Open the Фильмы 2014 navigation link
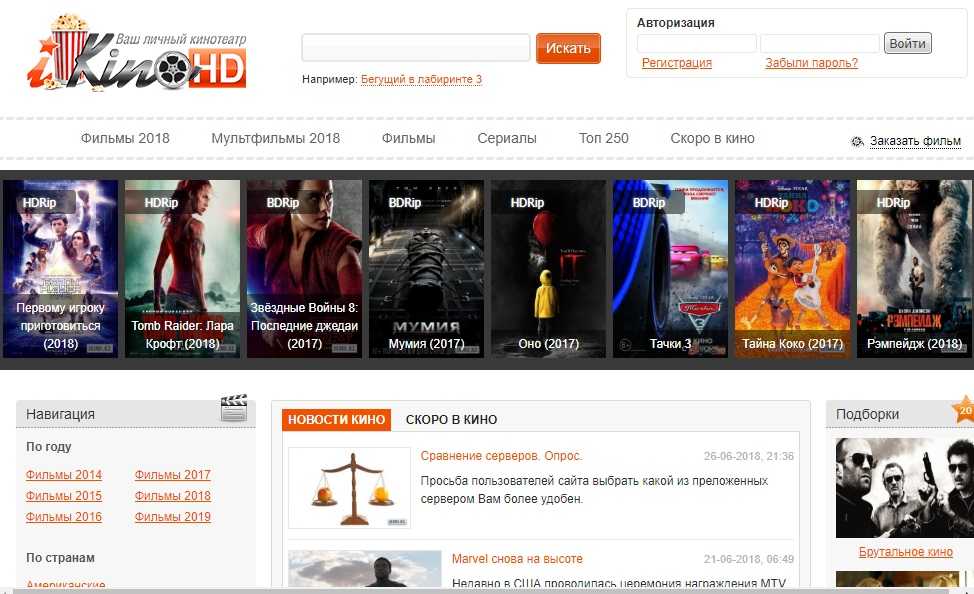 tap(64, 475)
